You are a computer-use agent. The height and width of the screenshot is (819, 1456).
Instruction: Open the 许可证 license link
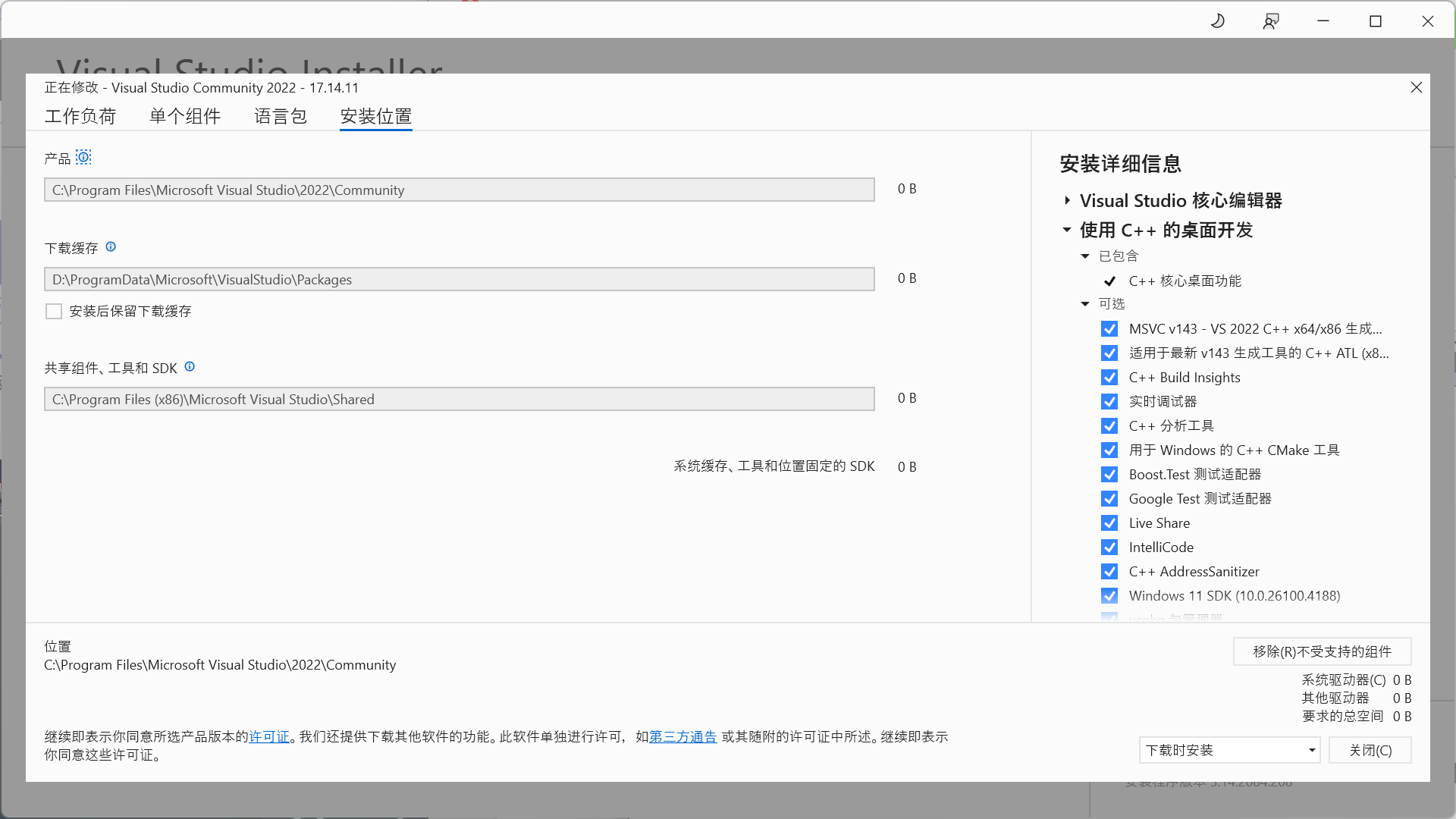point(269,736)
